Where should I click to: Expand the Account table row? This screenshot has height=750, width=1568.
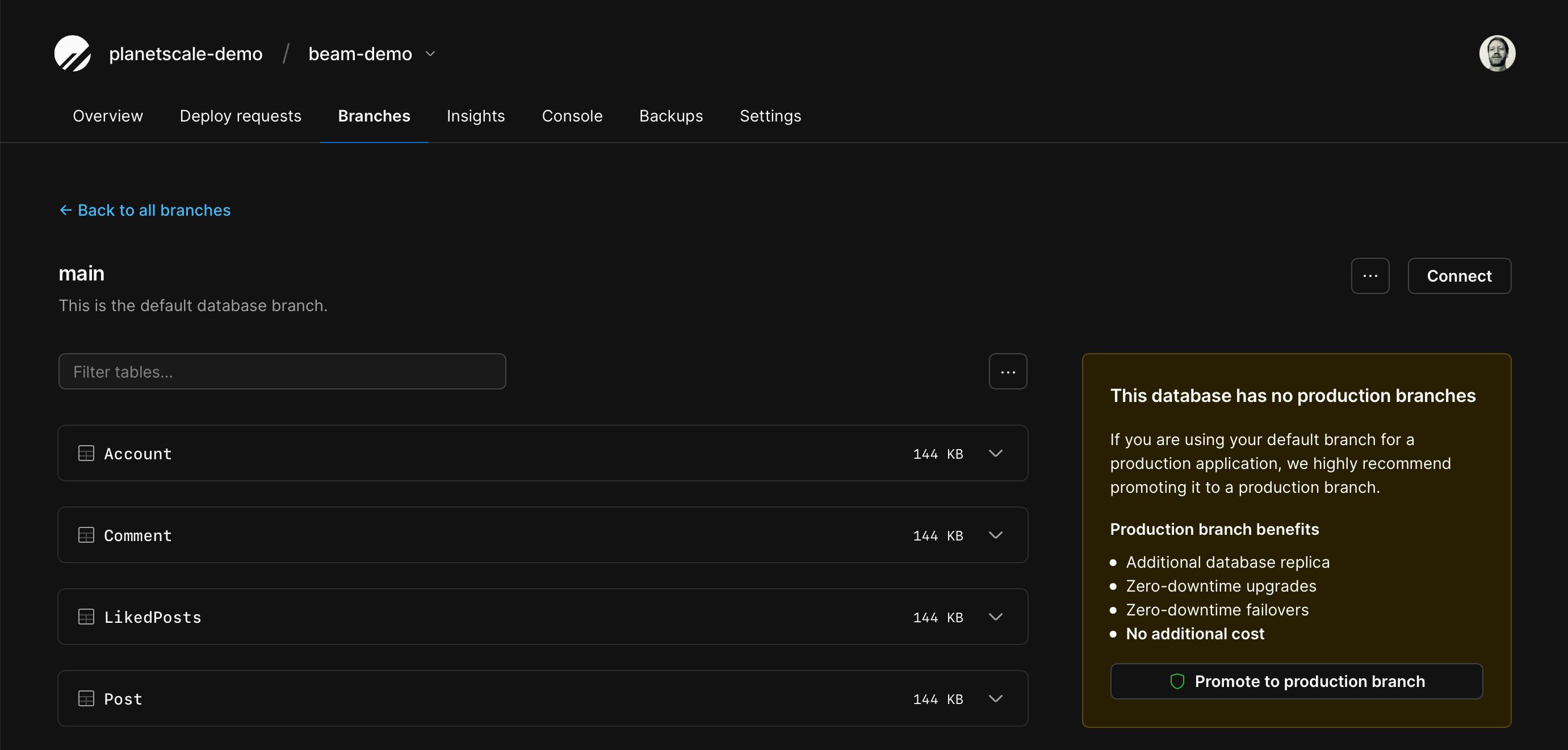click(995, 454)
